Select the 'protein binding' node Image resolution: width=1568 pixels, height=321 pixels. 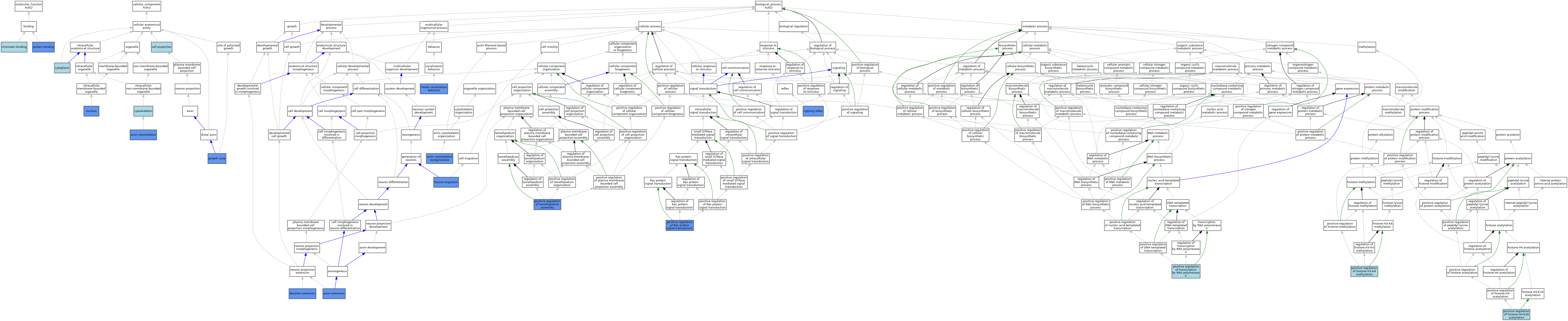(x=43, y=47)
